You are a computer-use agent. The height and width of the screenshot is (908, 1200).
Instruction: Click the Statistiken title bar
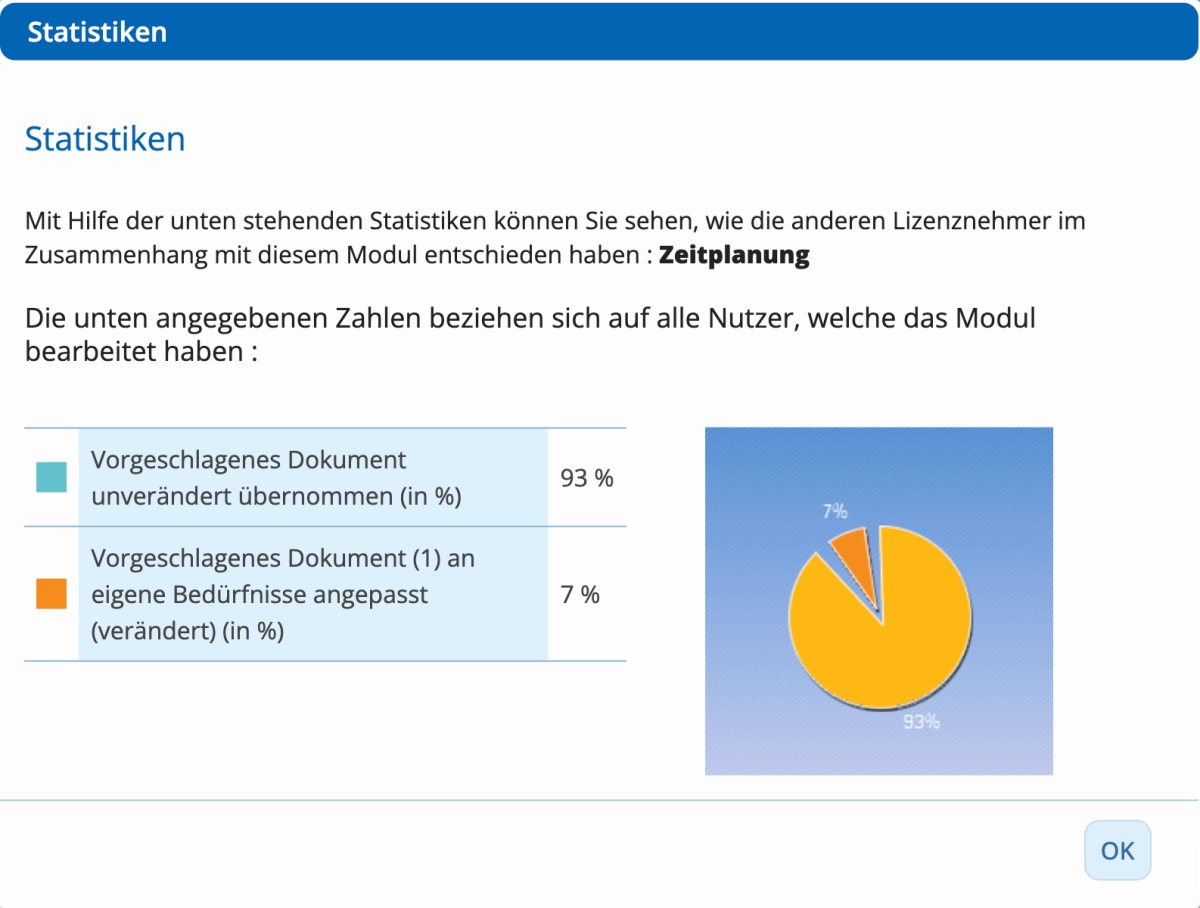pyautogui.click(x=94, y=31)
